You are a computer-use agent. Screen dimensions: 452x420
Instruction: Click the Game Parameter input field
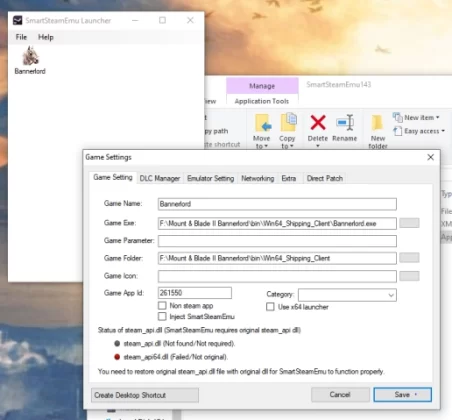click(277, 241)
